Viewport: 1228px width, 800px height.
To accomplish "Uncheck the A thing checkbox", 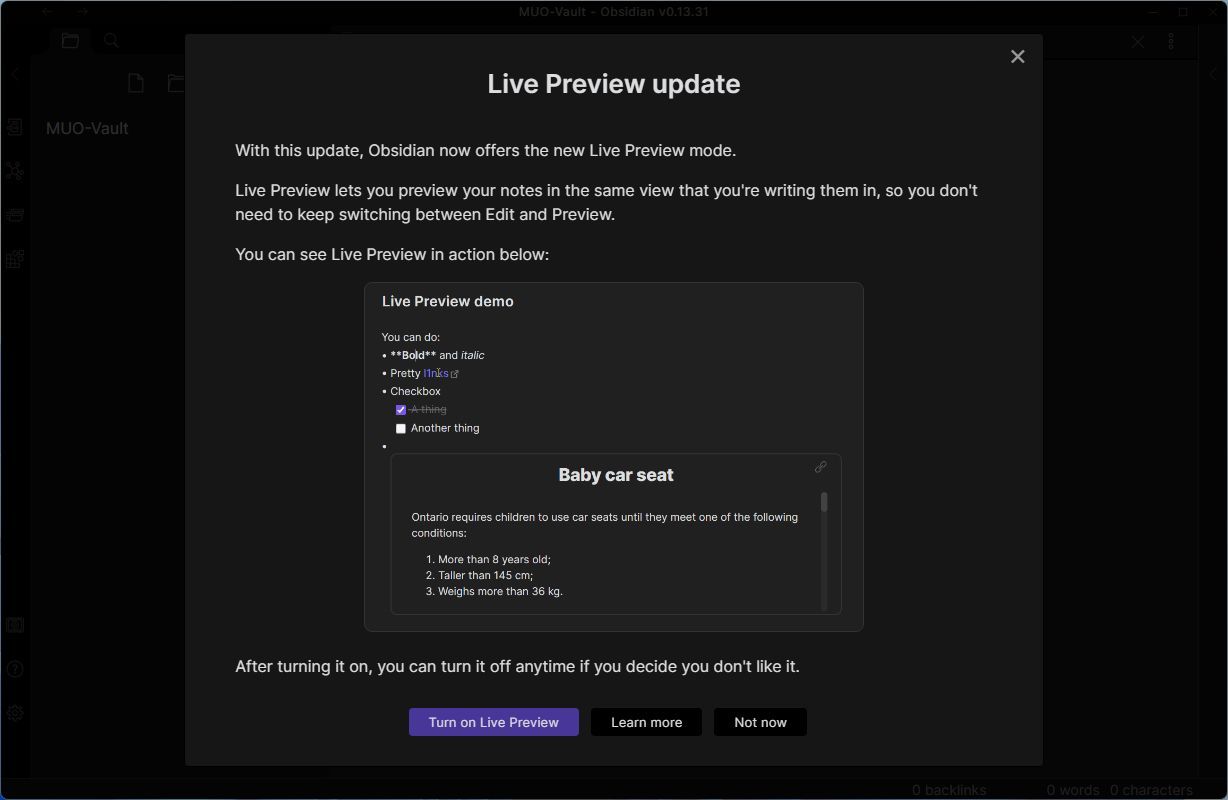I will point(400,409).
